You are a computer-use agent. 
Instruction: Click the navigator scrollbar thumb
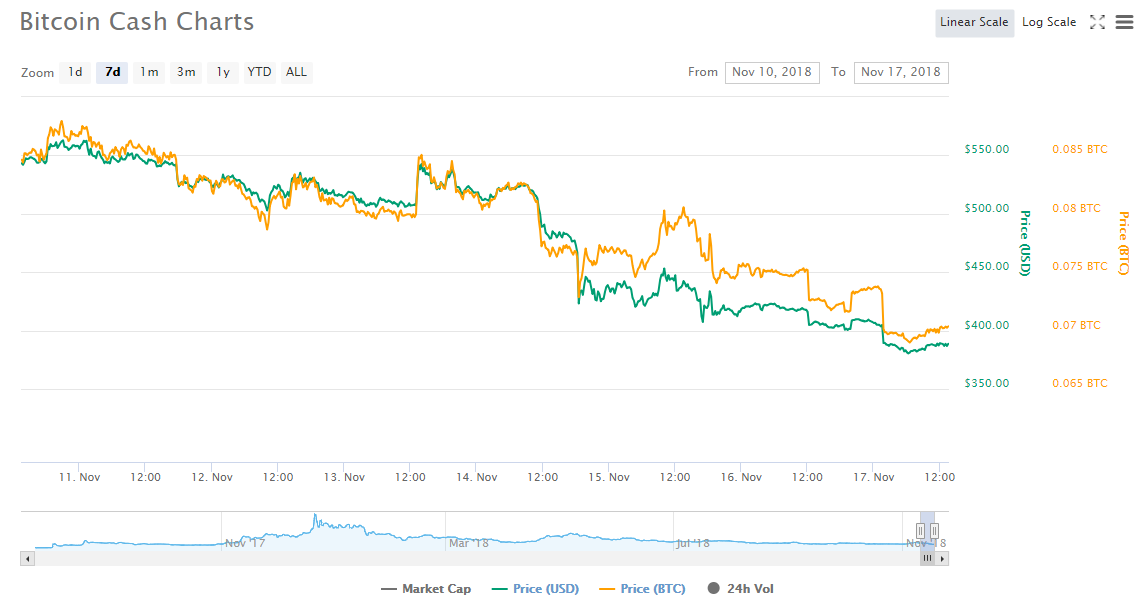[x=927, y=559]
